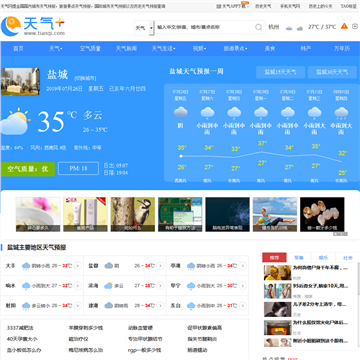Image resolution: width=360 pixels, height=360 pixels.
Task: Click the arrow icon in the 东台 row
Action: pyautogui.click(x=243, y=306)
